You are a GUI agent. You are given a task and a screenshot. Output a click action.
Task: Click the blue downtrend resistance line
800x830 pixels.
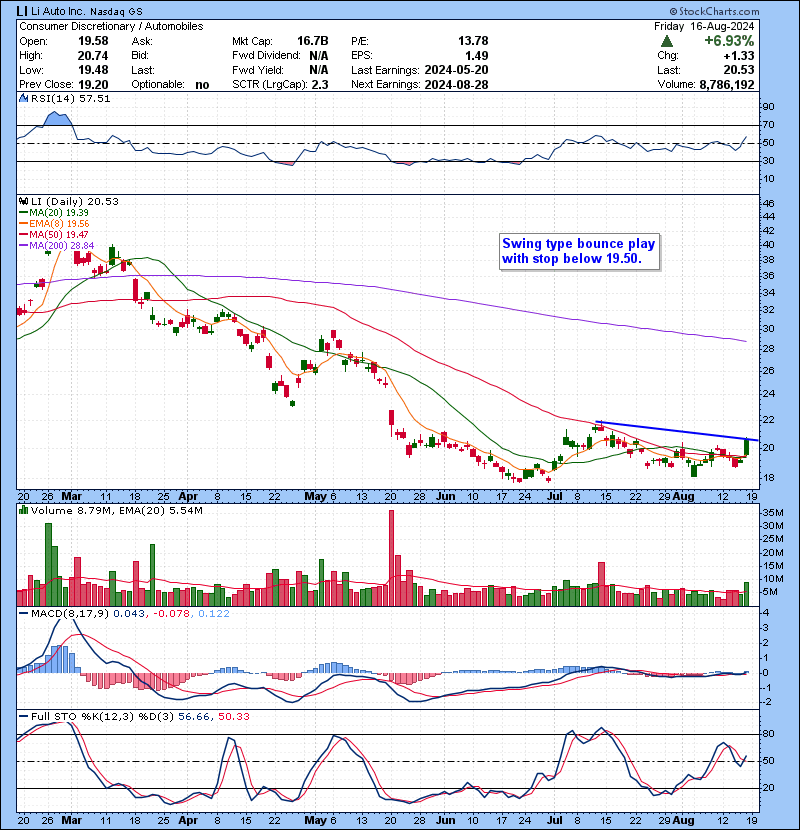(677, 431)
